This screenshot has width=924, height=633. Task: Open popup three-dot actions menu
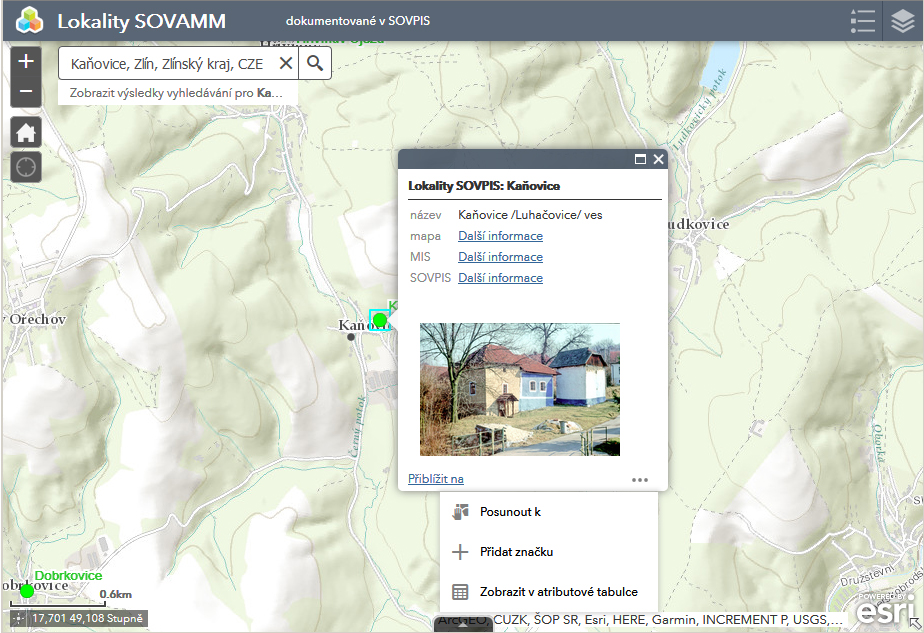pos(640,480)
